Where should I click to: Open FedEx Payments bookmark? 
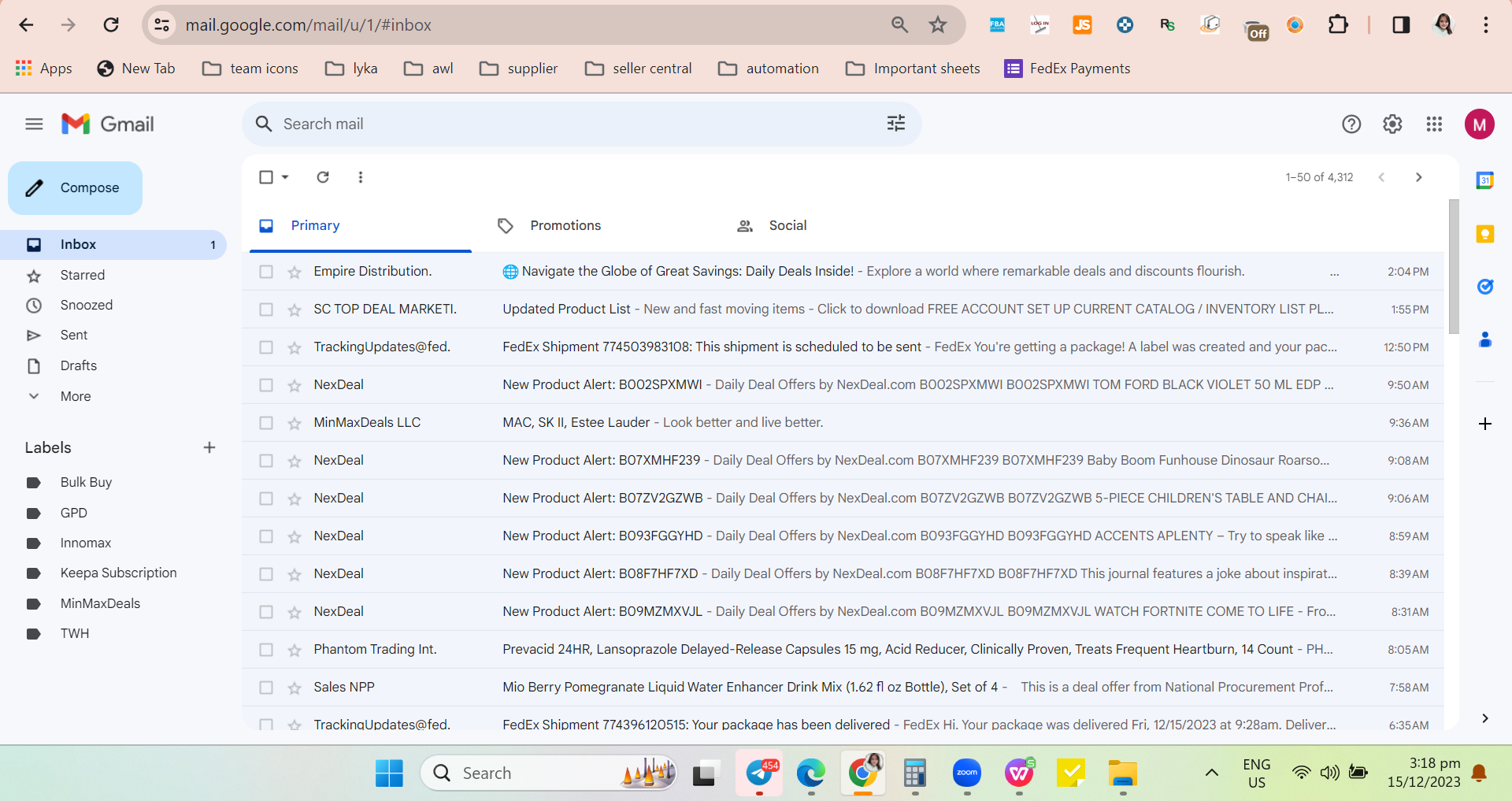(x=1067, y=69)
